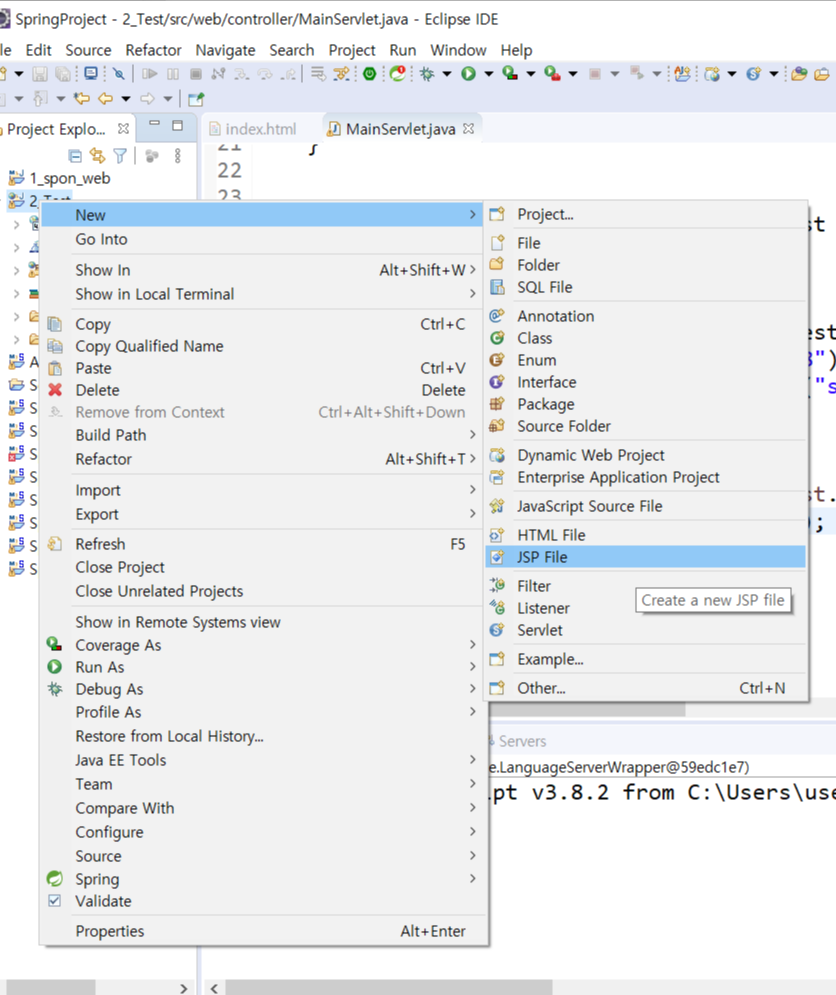Choose HTML File from the New submenu

645,535
